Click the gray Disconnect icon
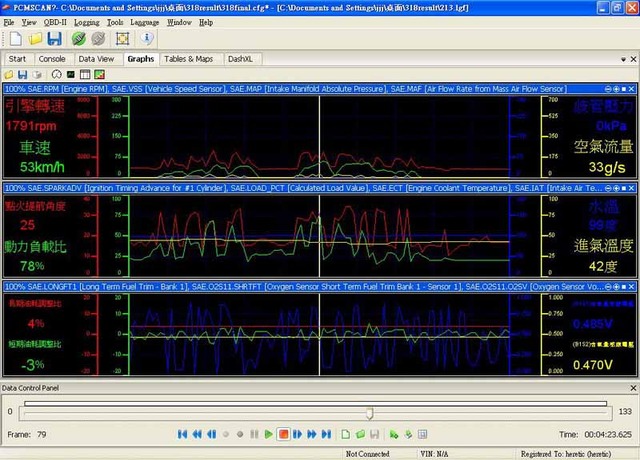Image resolution: width=640 pixels, height=460 pixels. (x=97, y=38)
